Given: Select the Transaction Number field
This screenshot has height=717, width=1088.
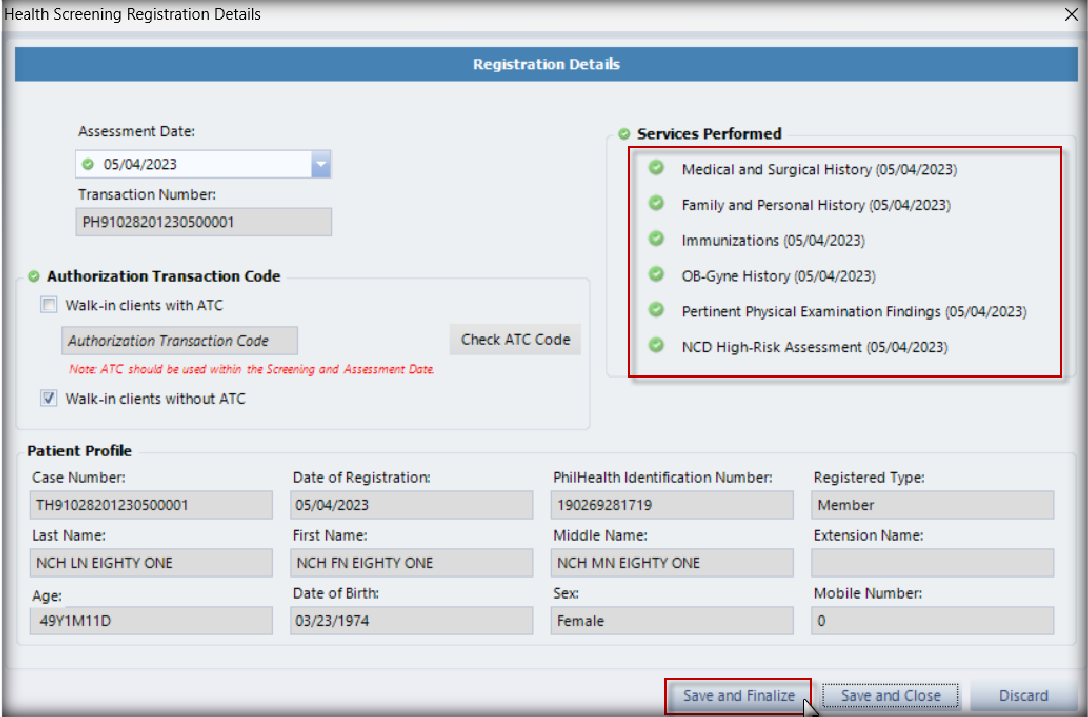Looking at the screenshot, I should click(203, 222).
